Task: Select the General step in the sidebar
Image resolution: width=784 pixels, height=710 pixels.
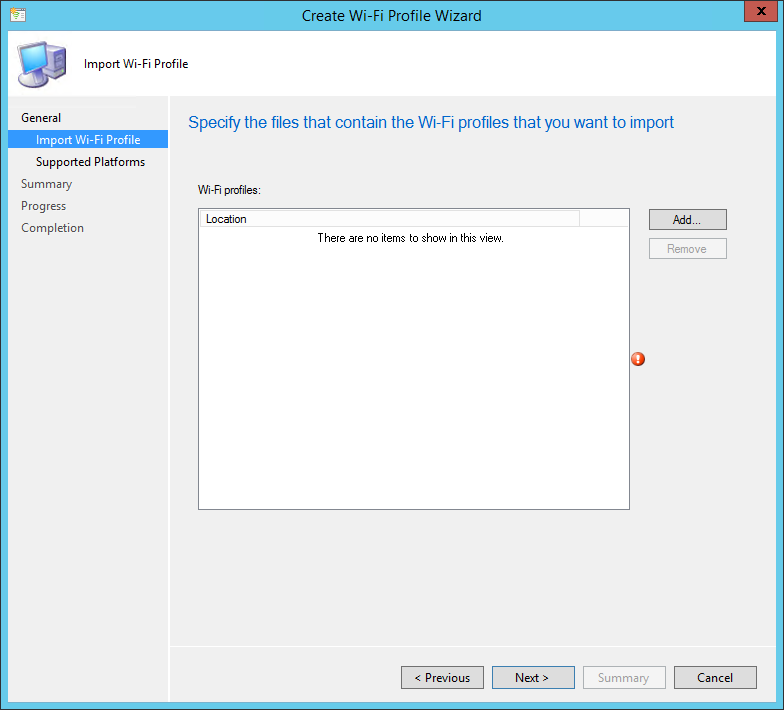Action: (x=41, y=118)
